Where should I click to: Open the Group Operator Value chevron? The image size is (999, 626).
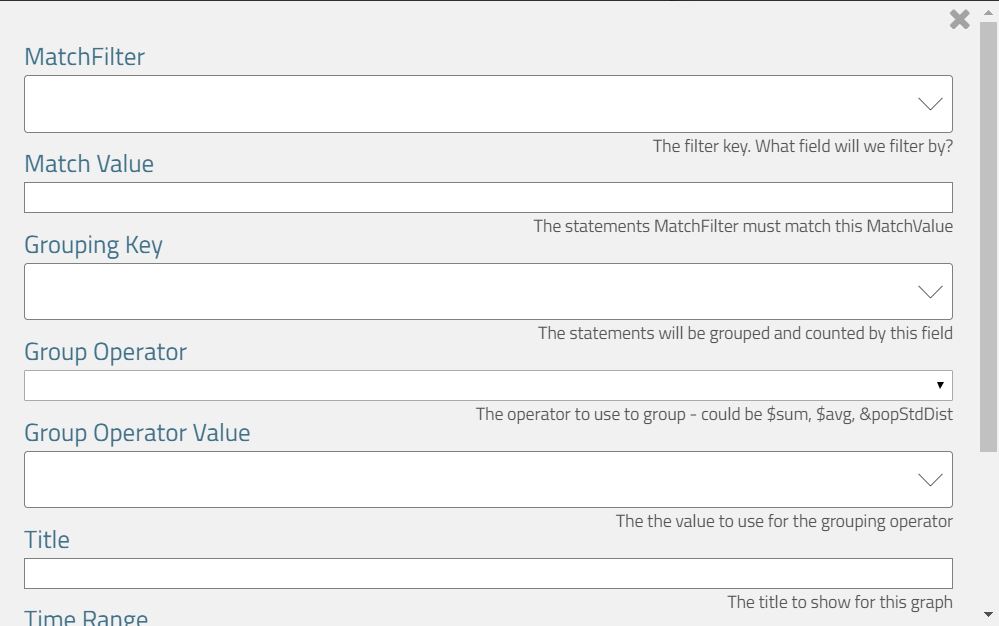click(930, 480)
